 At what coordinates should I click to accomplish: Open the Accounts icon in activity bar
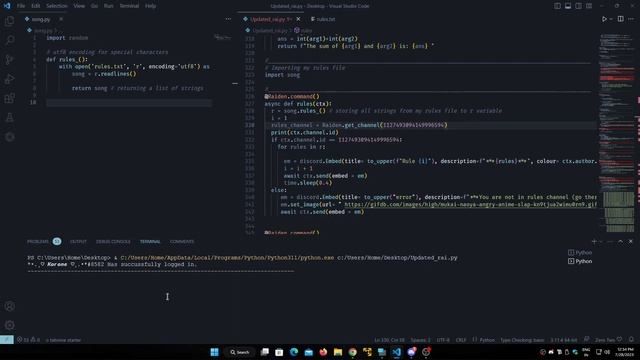coord(9,306)
